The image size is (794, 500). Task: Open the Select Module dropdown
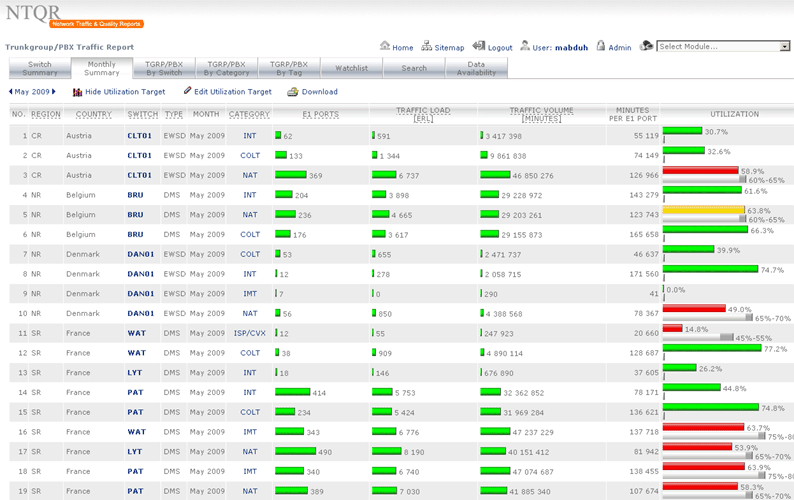pyautogui.click(x=723, y=46)
